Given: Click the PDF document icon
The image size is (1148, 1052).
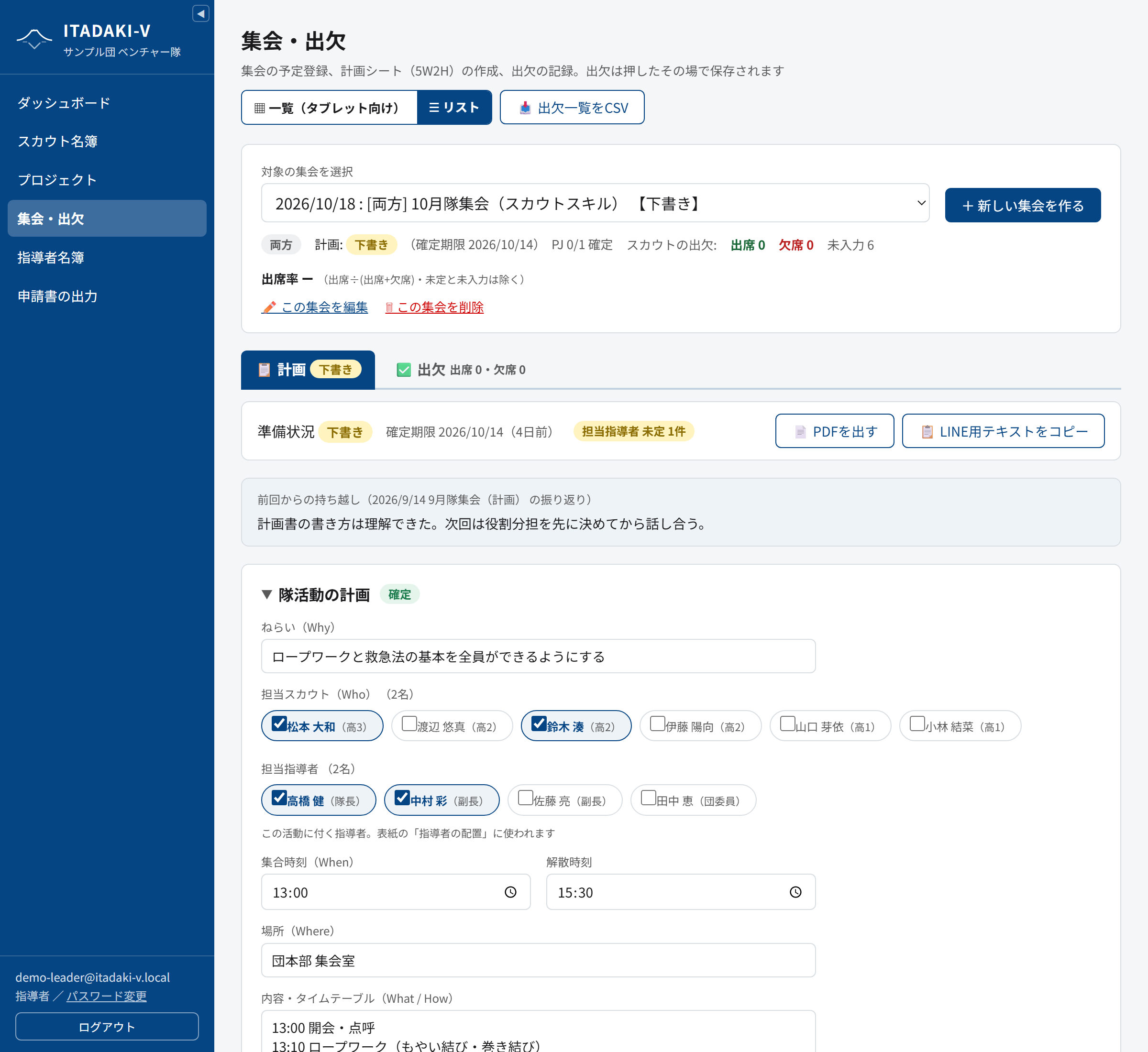Looking at the screenshot, I should [800, 431].
